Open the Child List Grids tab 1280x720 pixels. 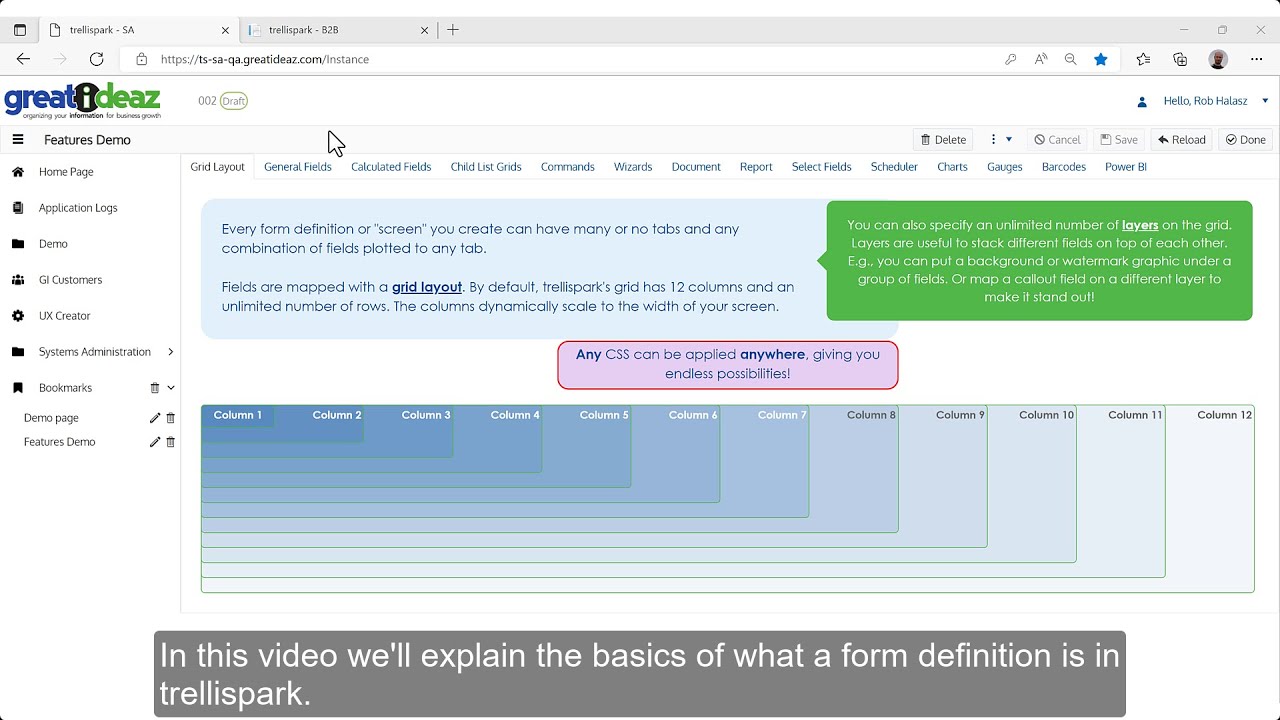click(486, 167)
